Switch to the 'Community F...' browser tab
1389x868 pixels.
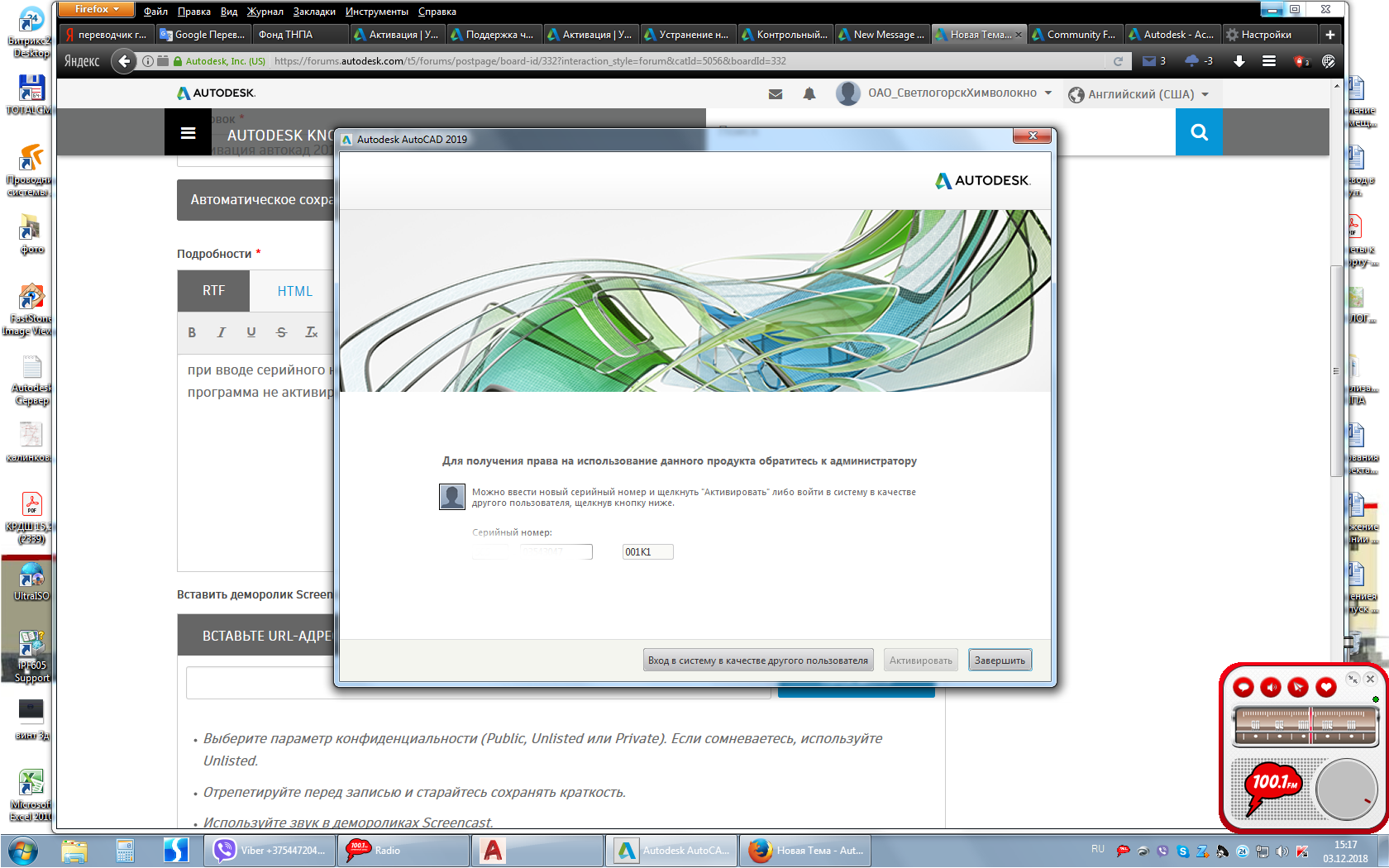pyautogui.click(x=1075, y=35)
